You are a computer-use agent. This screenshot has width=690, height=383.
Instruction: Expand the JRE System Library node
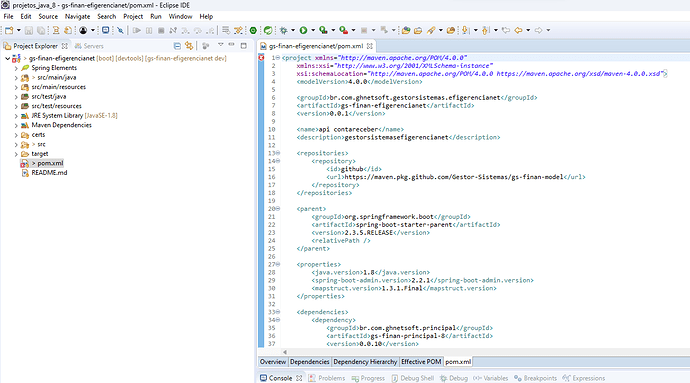tap(16, 116)
